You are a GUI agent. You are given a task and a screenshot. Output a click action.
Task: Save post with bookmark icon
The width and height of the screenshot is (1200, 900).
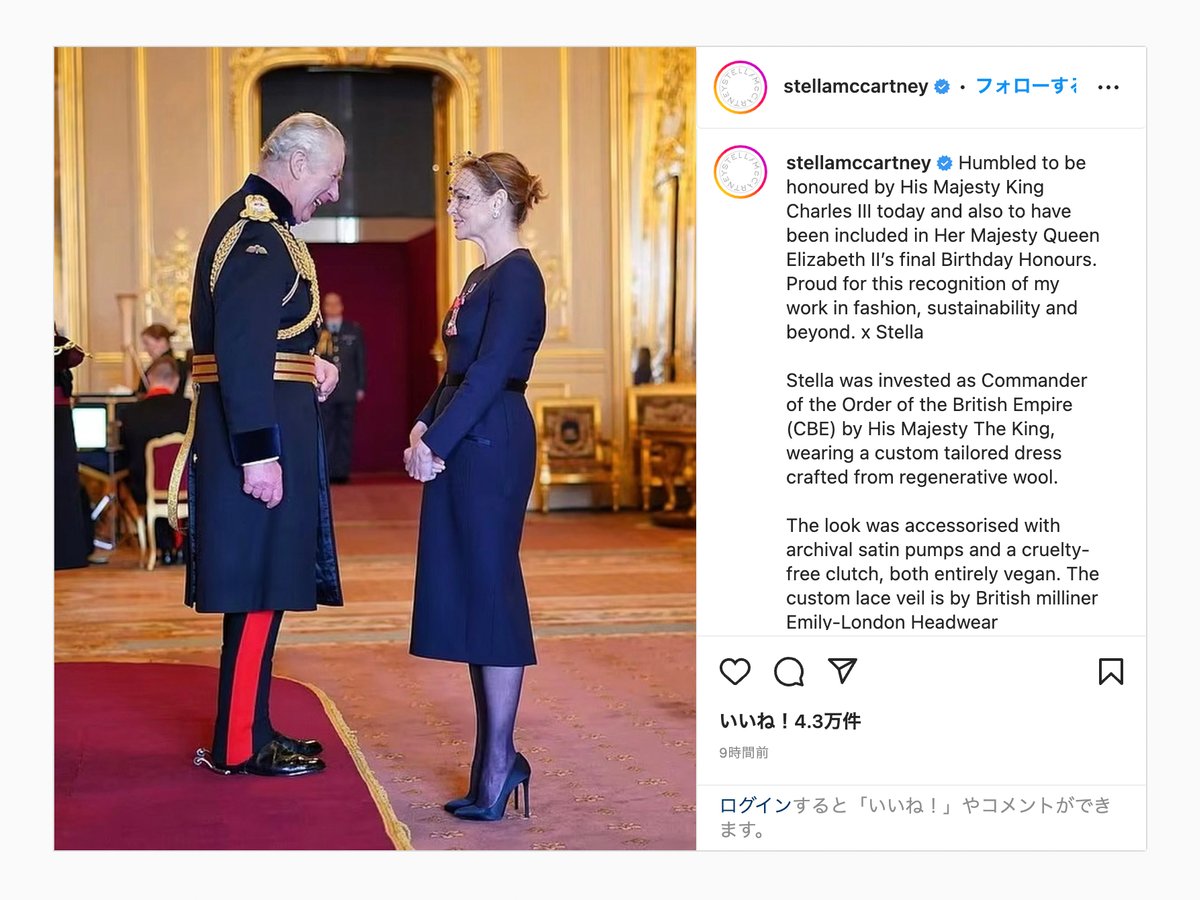pyautogui.click(x=1111, y=671)
